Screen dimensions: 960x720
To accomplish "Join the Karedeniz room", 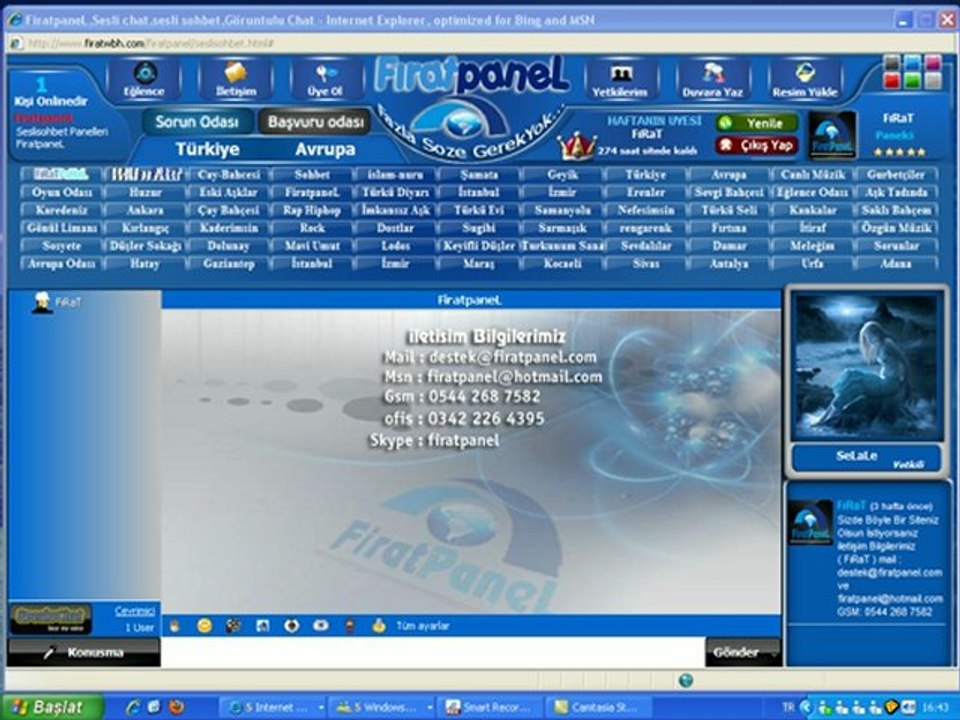I will coord(61,210).
